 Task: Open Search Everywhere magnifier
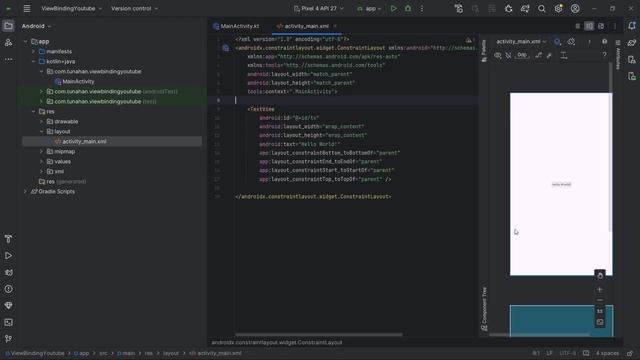pyautogui.click(x=542, y=8)
